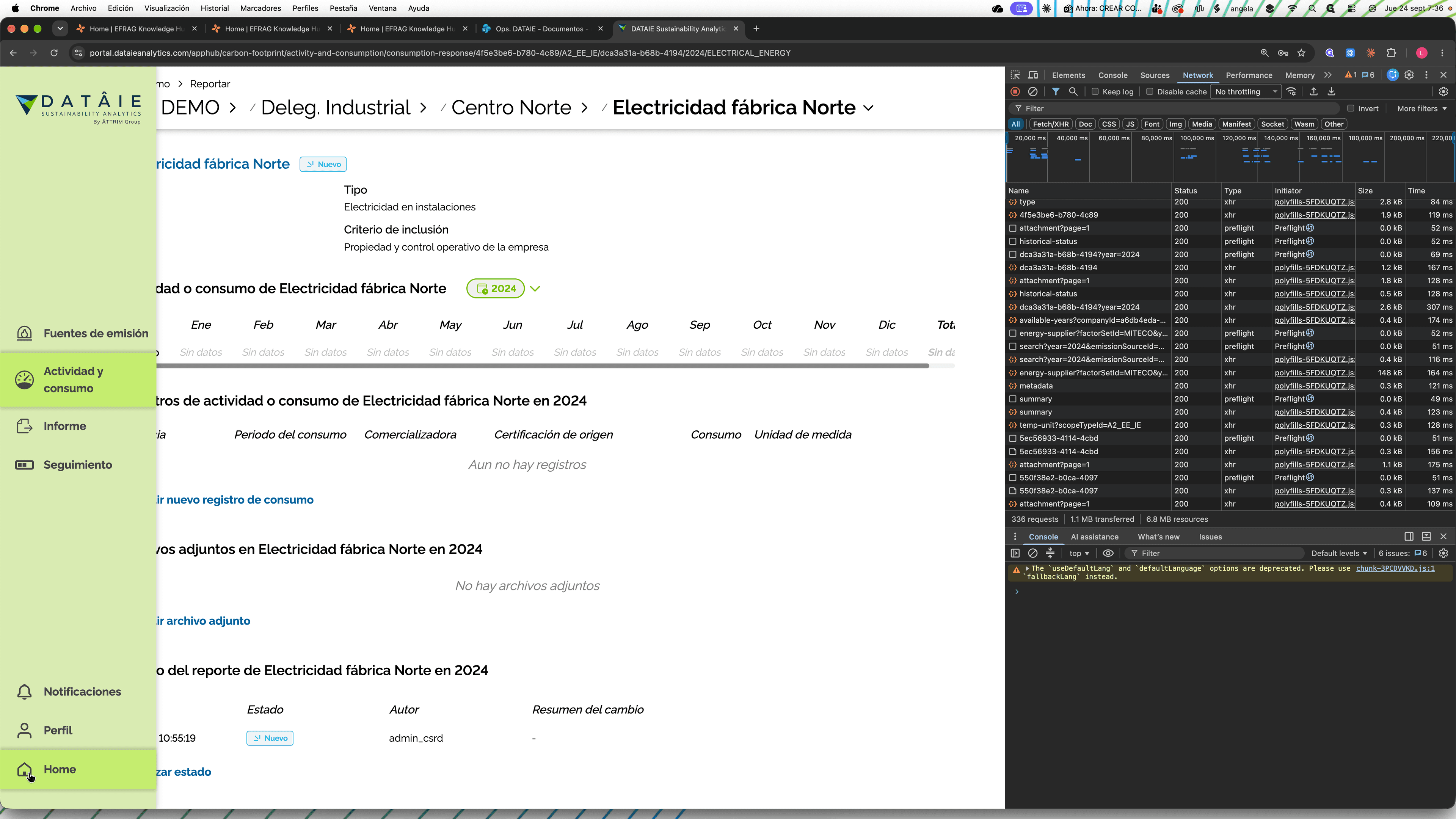This screenshot has height=819, width=1456.
Task: Clear the console with the clear icon
Action: 1032,553
